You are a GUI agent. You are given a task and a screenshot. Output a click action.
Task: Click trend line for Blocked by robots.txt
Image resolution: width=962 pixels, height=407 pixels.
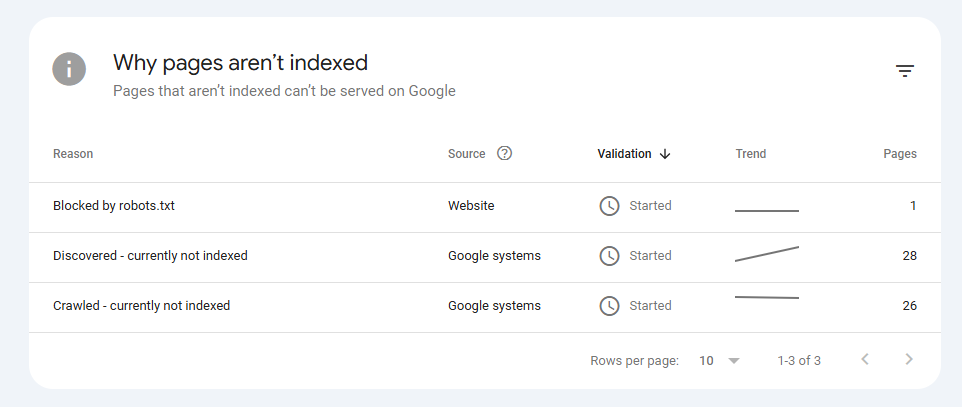(767, 210)
